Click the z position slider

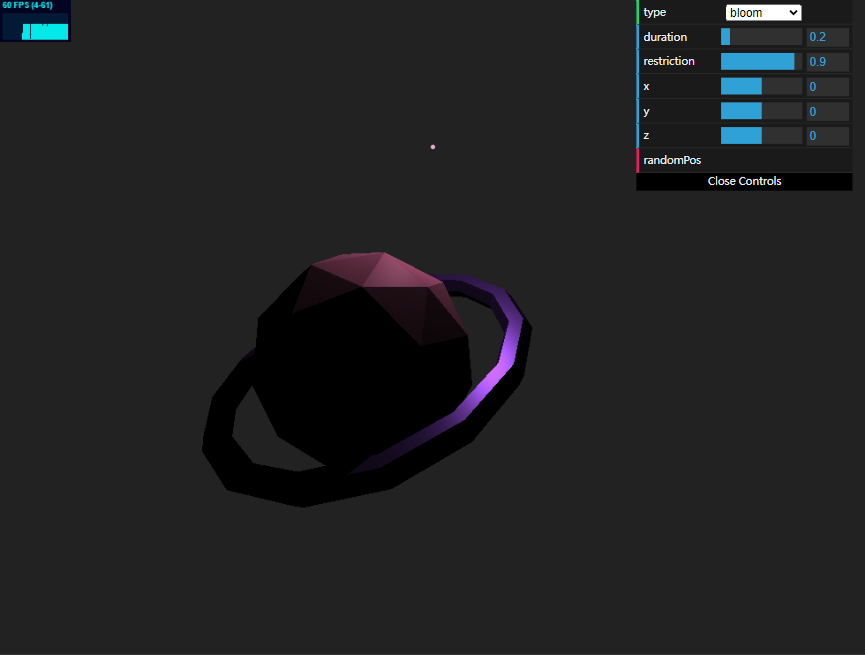pyautogui.click(x=761, y=135)
